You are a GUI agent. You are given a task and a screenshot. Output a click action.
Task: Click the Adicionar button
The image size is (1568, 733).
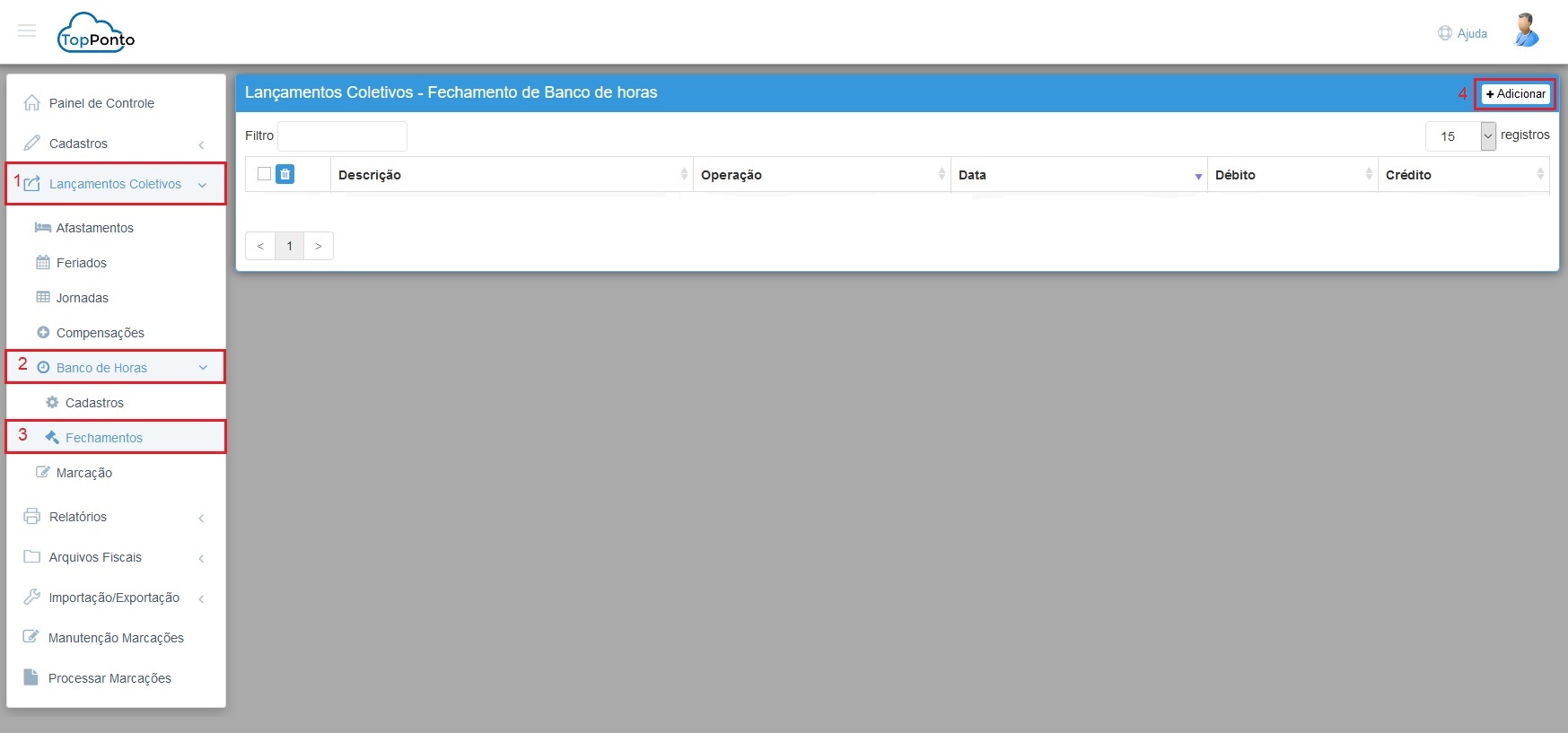[1515, 94]
